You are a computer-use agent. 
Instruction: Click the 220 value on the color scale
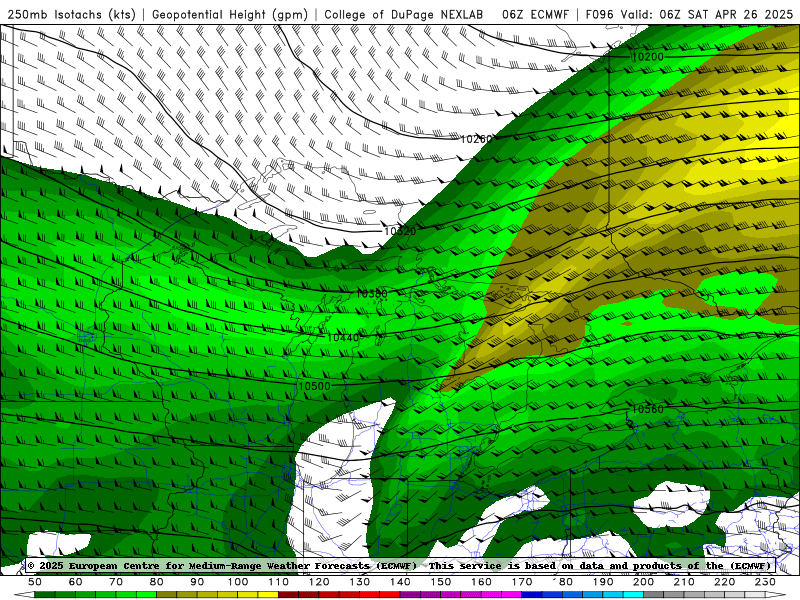coord(724,582)
